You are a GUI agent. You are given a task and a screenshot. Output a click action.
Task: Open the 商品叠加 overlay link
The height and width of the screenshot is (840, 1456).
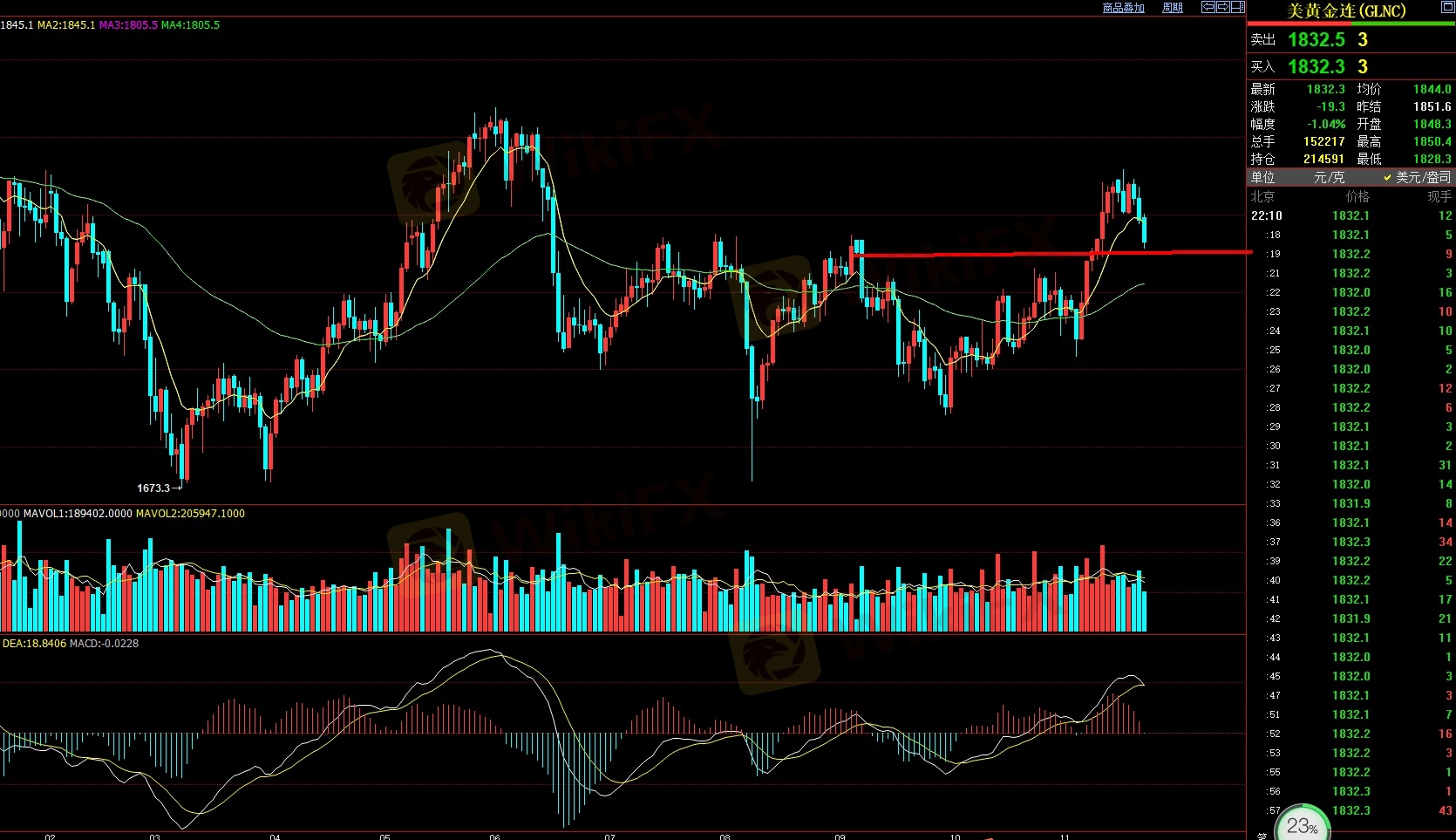(x=1123, y=8)
